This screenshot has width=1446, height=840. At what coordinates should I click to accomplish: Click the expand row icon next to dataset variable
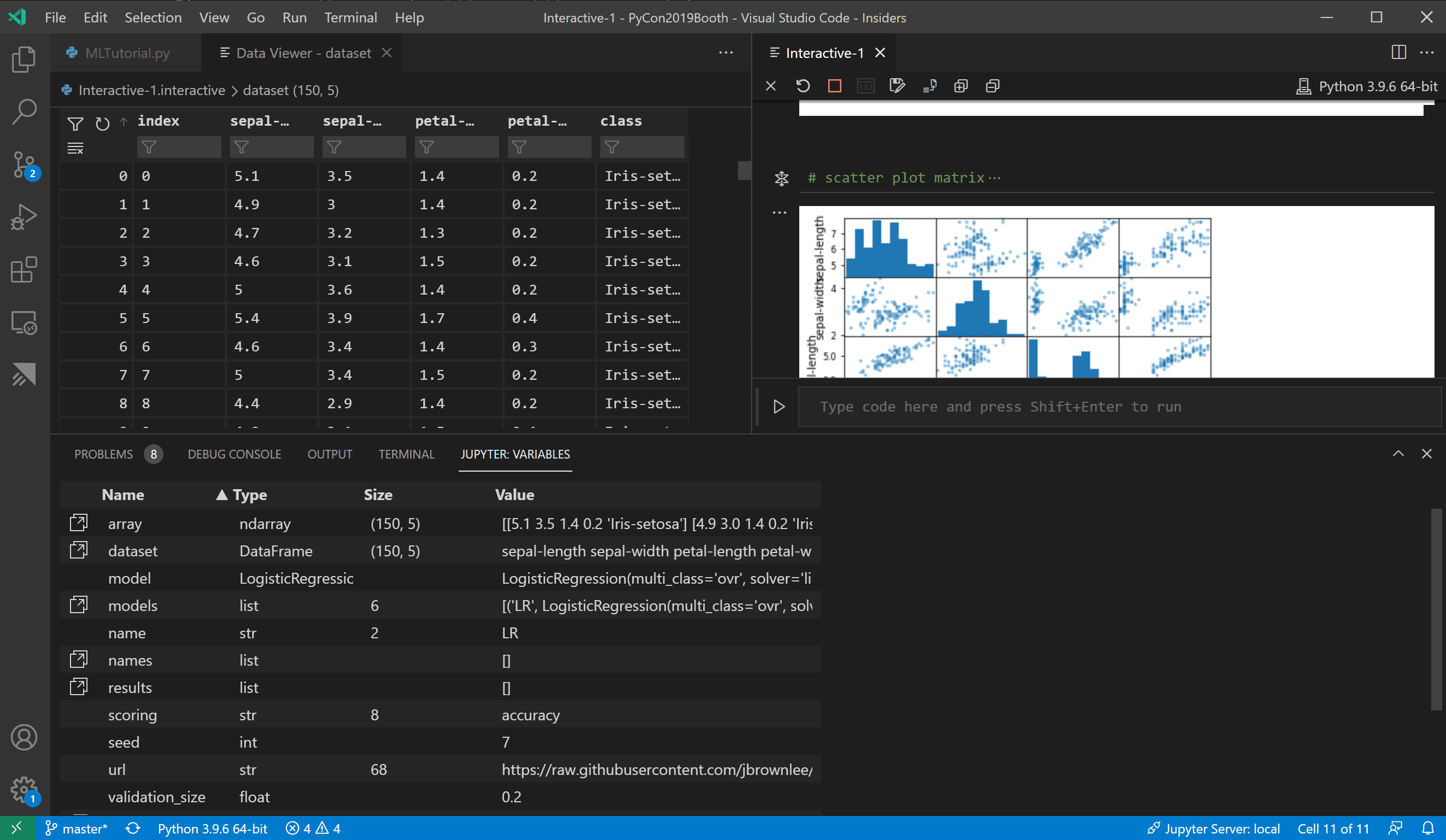click(x=78, y=550)
